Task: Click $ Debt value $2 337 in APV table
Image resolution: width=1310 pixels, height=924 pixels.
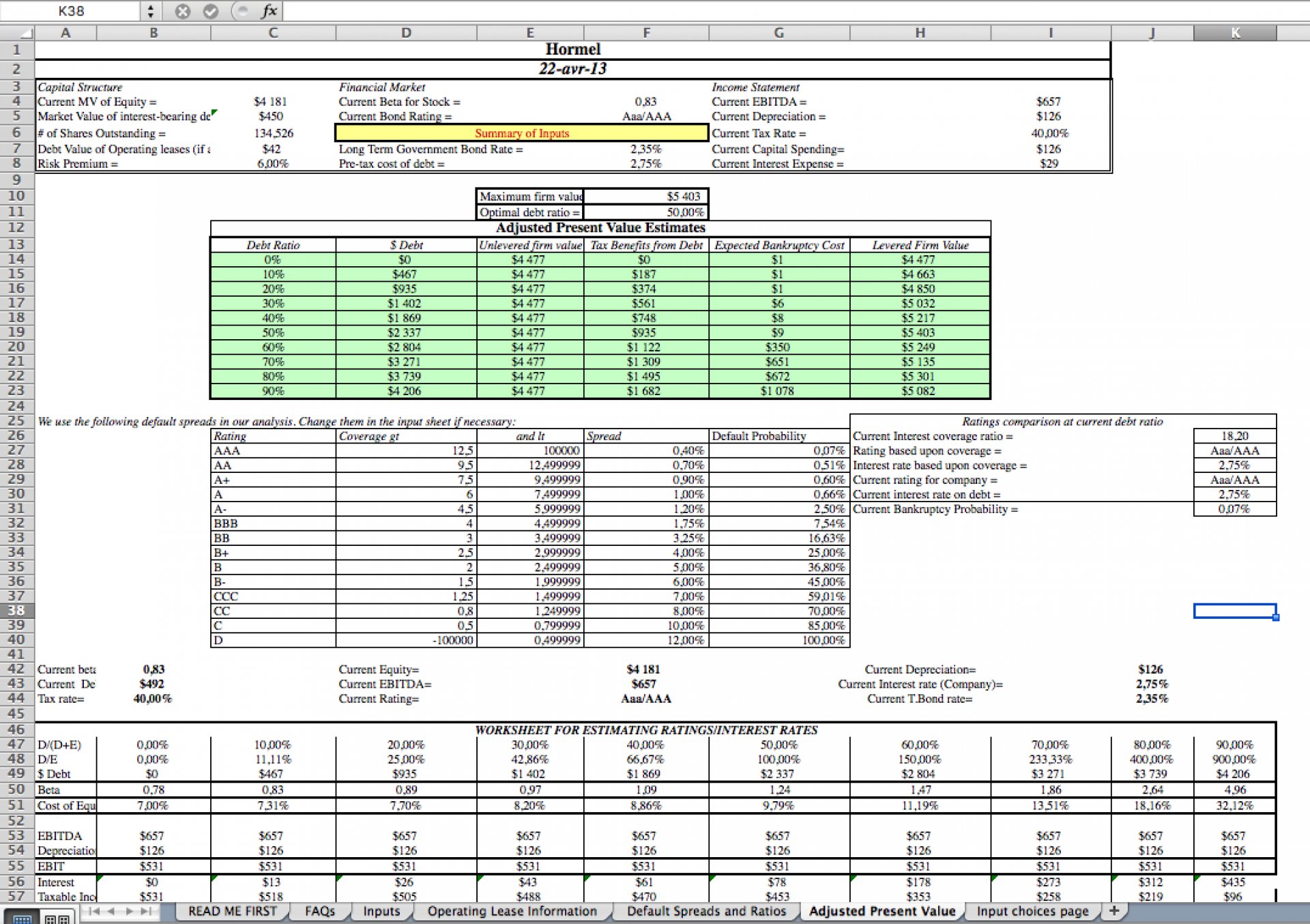Action: pyautogui.click(x=406, y=332)
